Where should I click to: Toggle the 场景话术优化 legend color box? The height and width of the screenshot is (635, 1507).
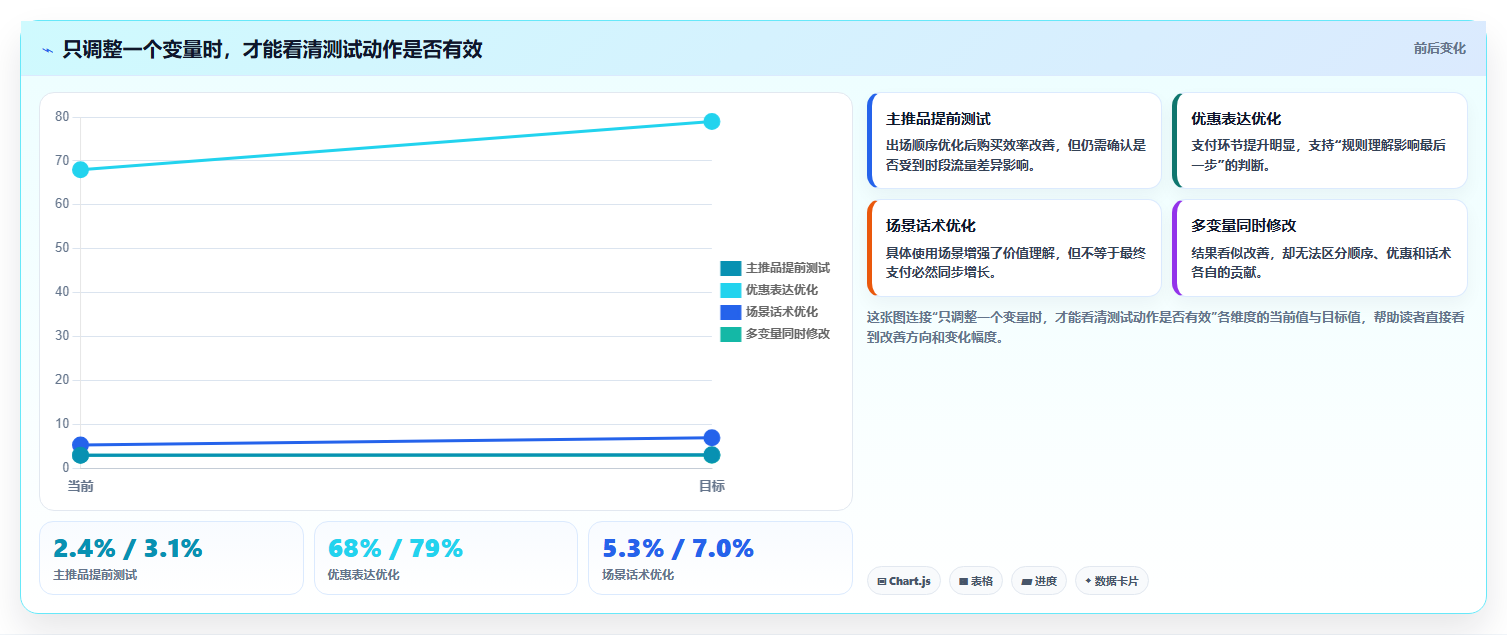[x=730, y=312]
